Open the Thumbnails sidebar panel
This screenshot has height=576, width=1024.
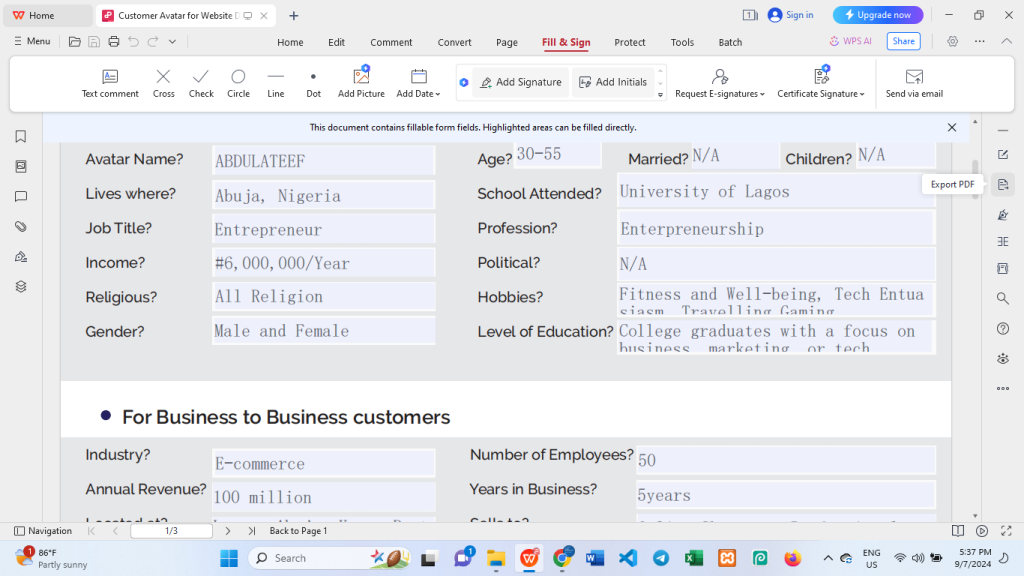click(x=21, y=167)
